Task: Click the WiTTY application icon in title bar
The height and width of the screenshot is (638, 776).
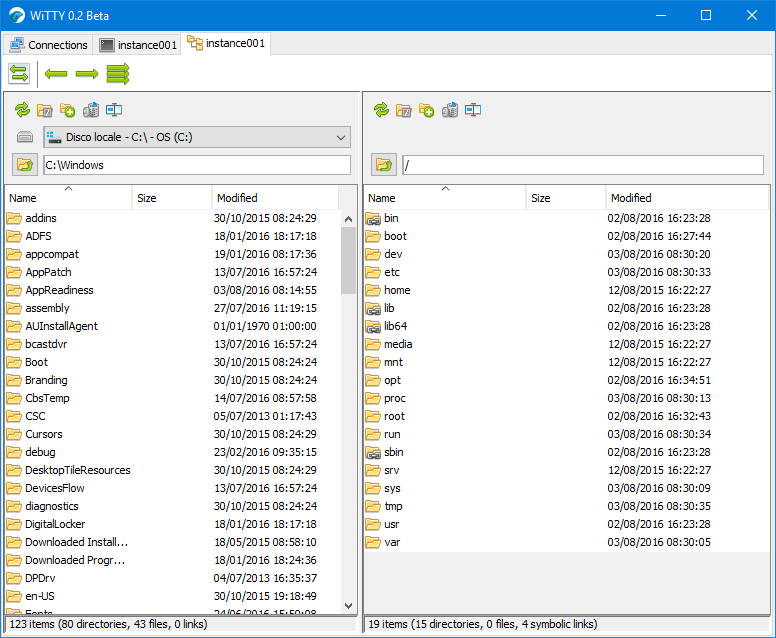Action: click(16, 15)
